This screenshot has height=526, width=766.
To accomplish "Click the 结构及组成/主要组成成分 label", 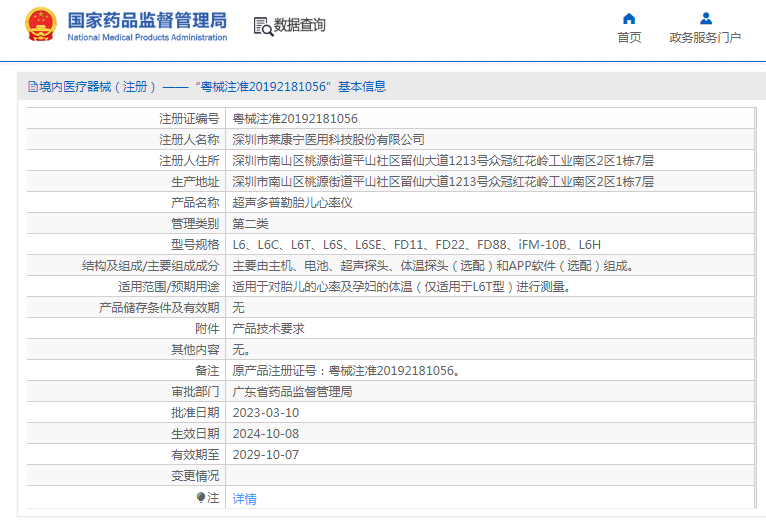I will coord(150,266).
